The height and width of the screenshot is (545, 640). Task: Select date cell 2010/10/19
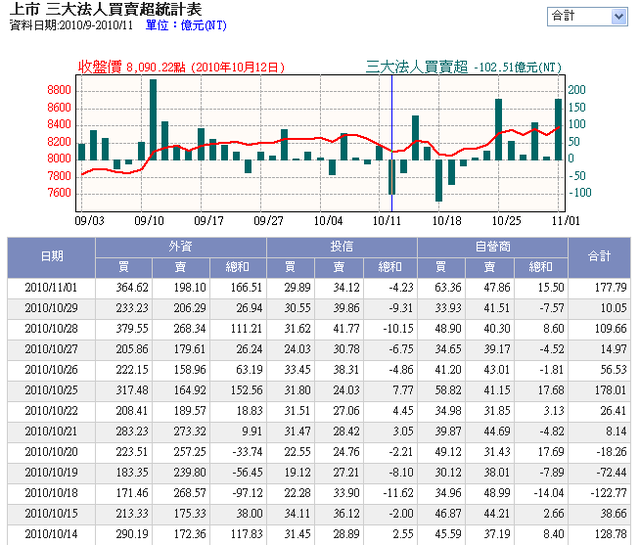pos(51,473)
